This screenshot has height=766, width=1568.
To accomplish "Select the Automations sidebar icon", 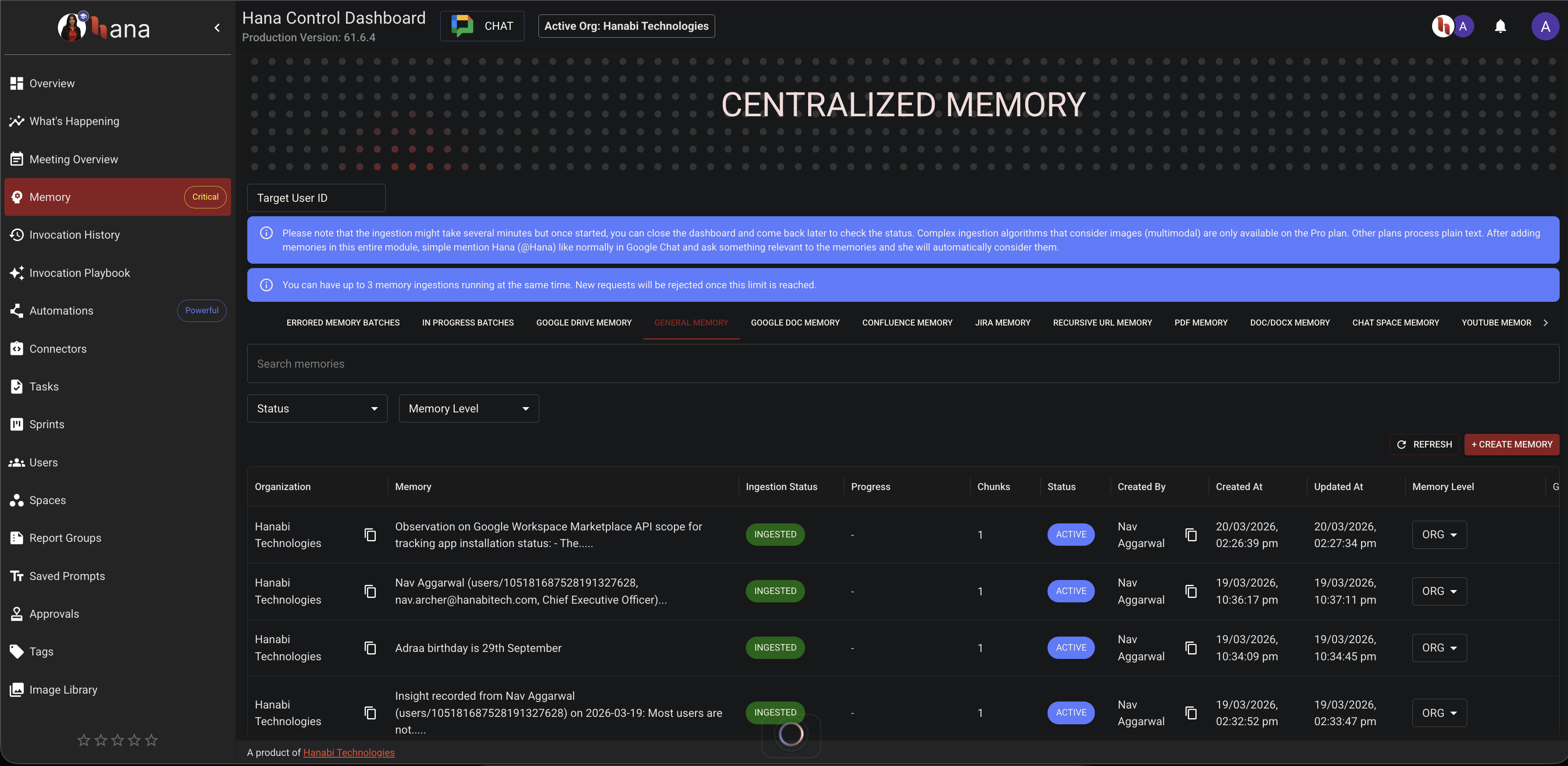I will pos(16,311).
